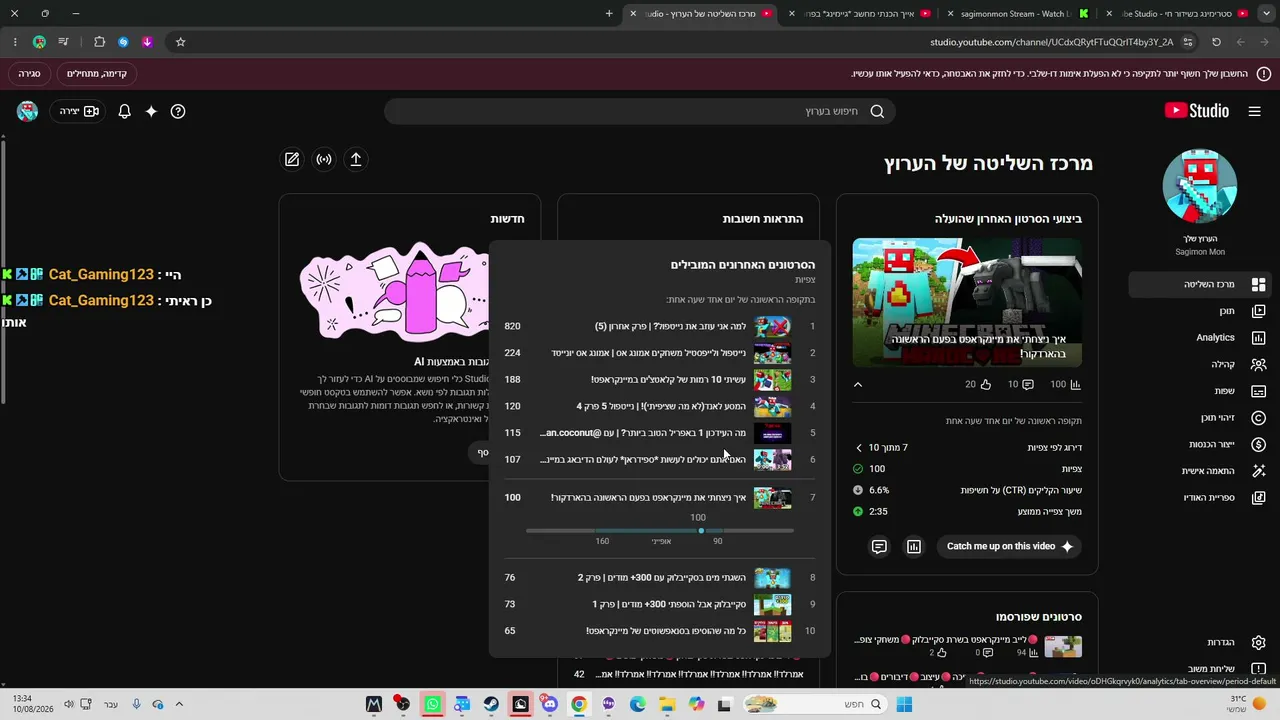1280x720 pixels.
Task: Click the studio.youtube.com address bar URL
Action: tap(1051, 42)
